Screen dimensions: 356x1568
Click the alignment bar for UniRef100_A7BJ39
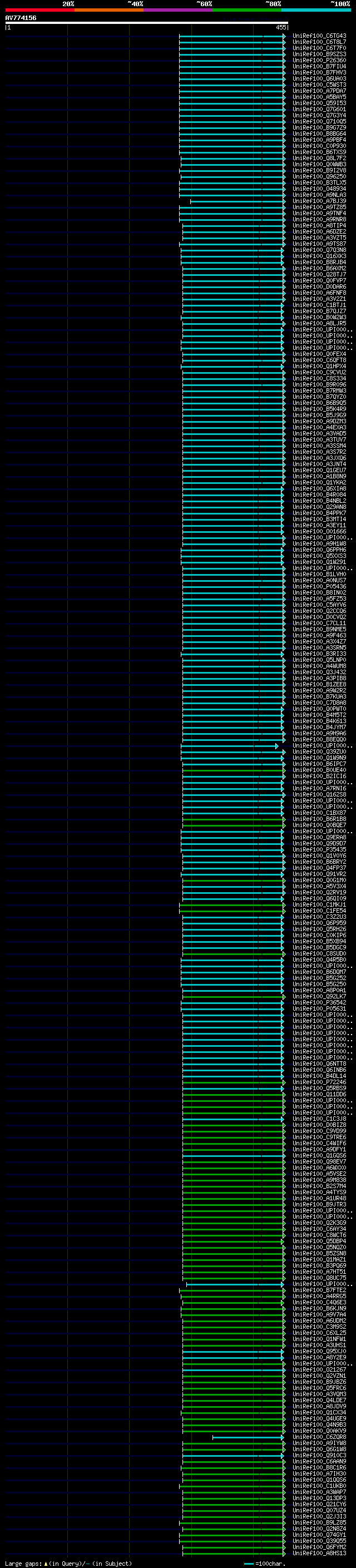pos(238,201)
